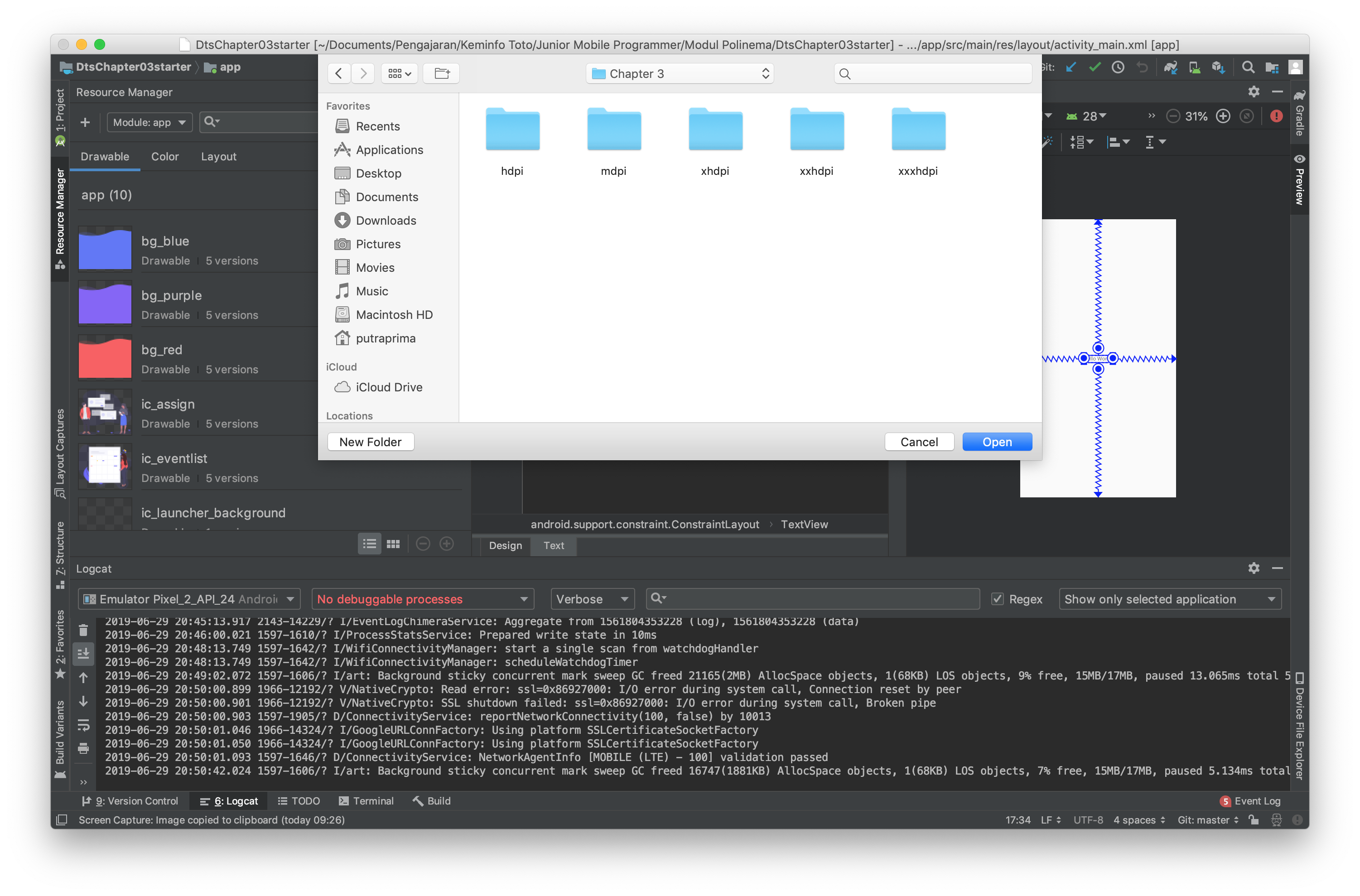This screenshot has height=896, width=1360.
Task: Expand Module app selector dropdown
Action: coord(148,121)
